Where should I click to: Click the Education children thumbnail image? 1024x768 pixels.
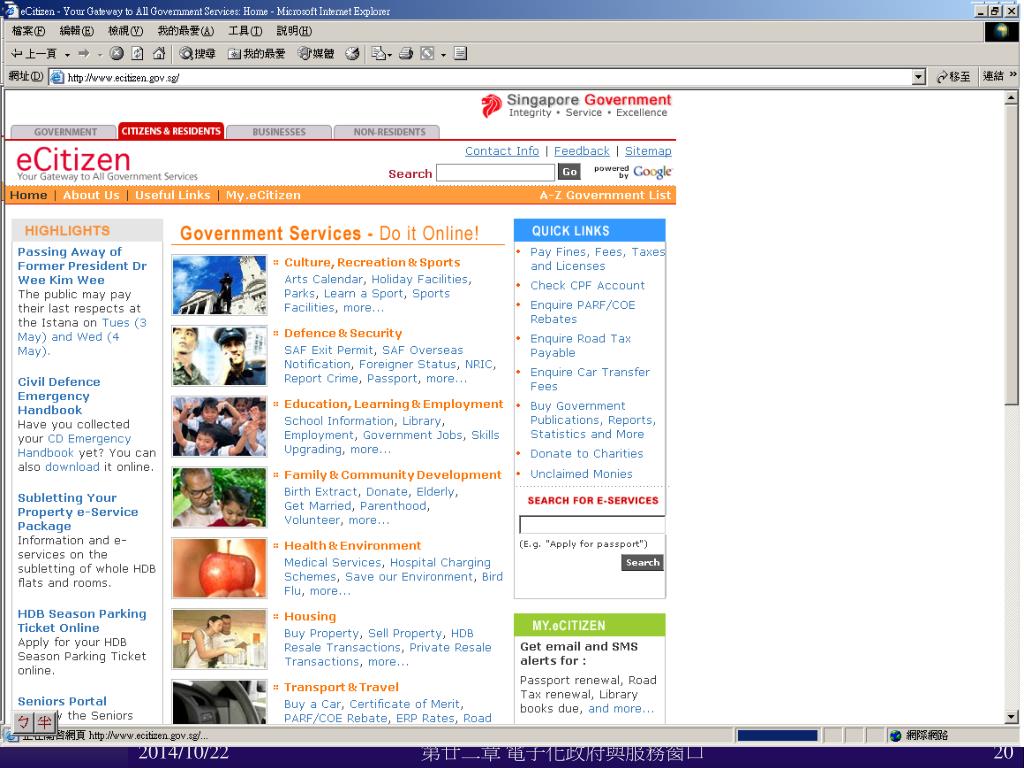pyautogui.click(x=219, y=426)
